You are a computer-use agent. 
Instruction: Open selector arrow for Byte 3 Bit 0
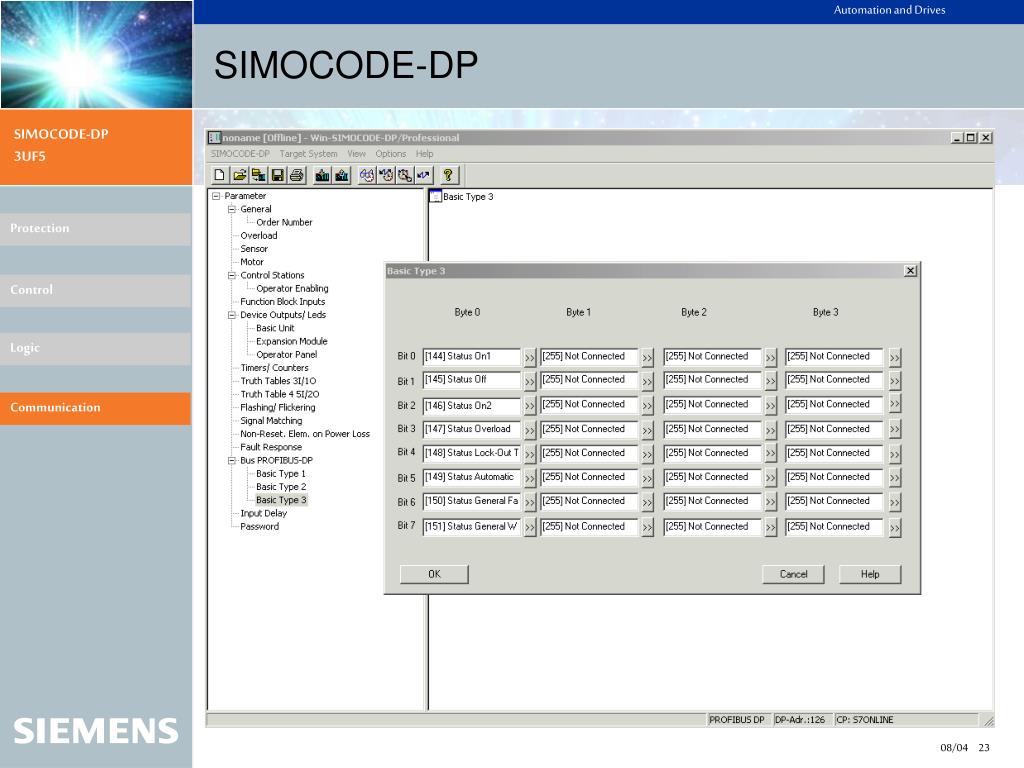895,358
